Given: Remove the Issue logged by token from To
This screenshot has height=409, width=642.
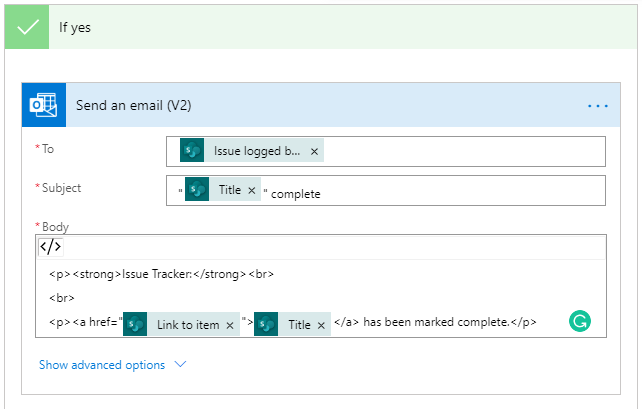Looking at the screenshot, I should tap(314, 151).
